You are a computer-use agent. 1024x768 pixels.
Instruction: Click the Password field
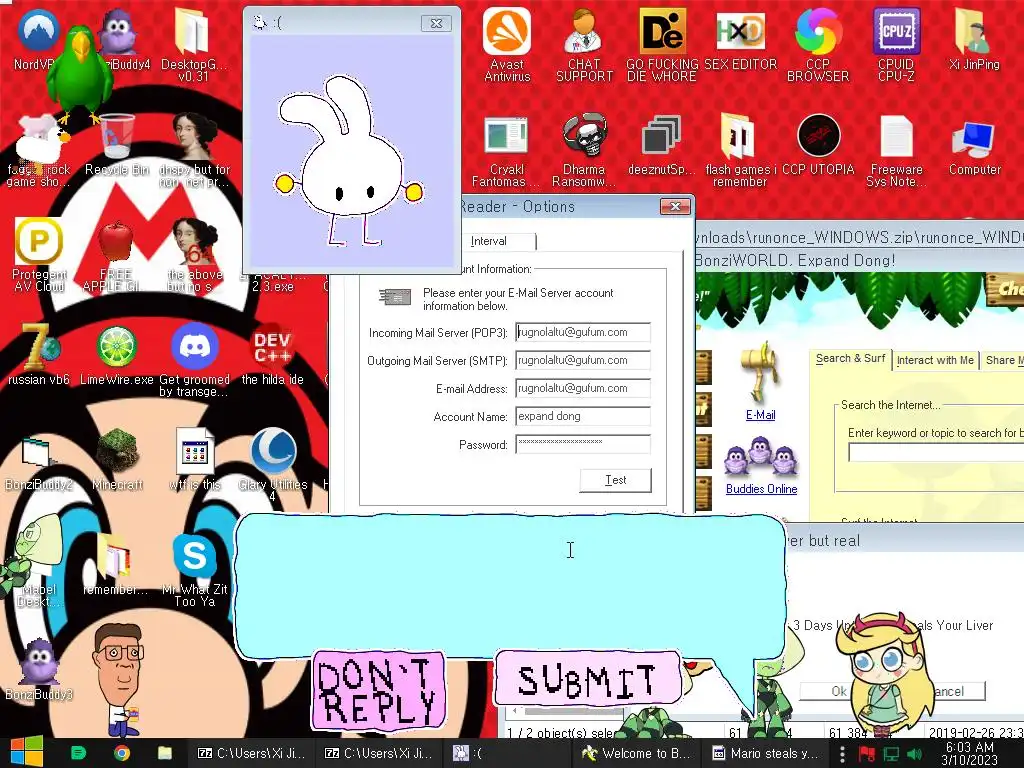583,444
